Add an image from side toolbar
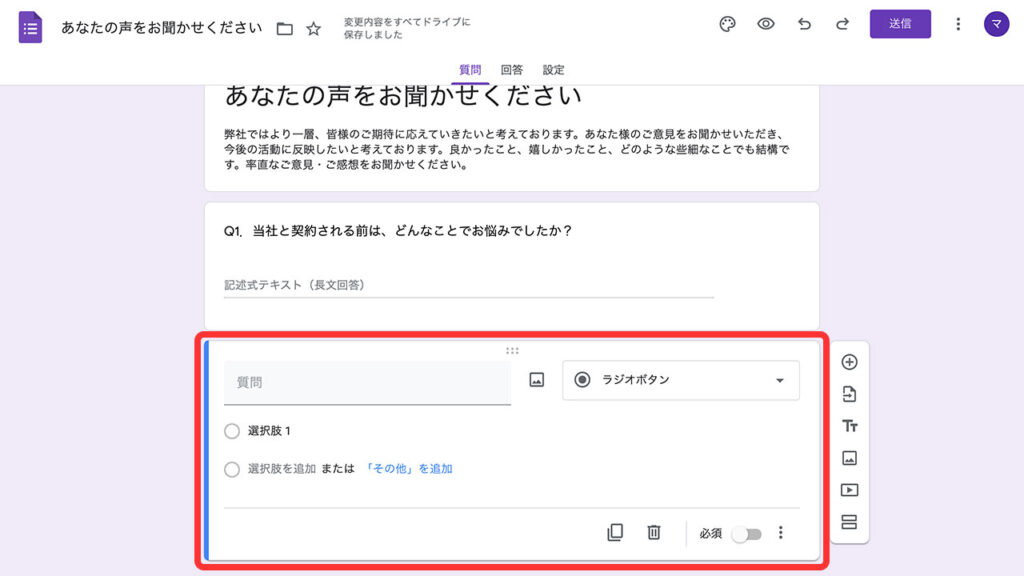This screenshot has height=576, width=1024. [849, 458]
